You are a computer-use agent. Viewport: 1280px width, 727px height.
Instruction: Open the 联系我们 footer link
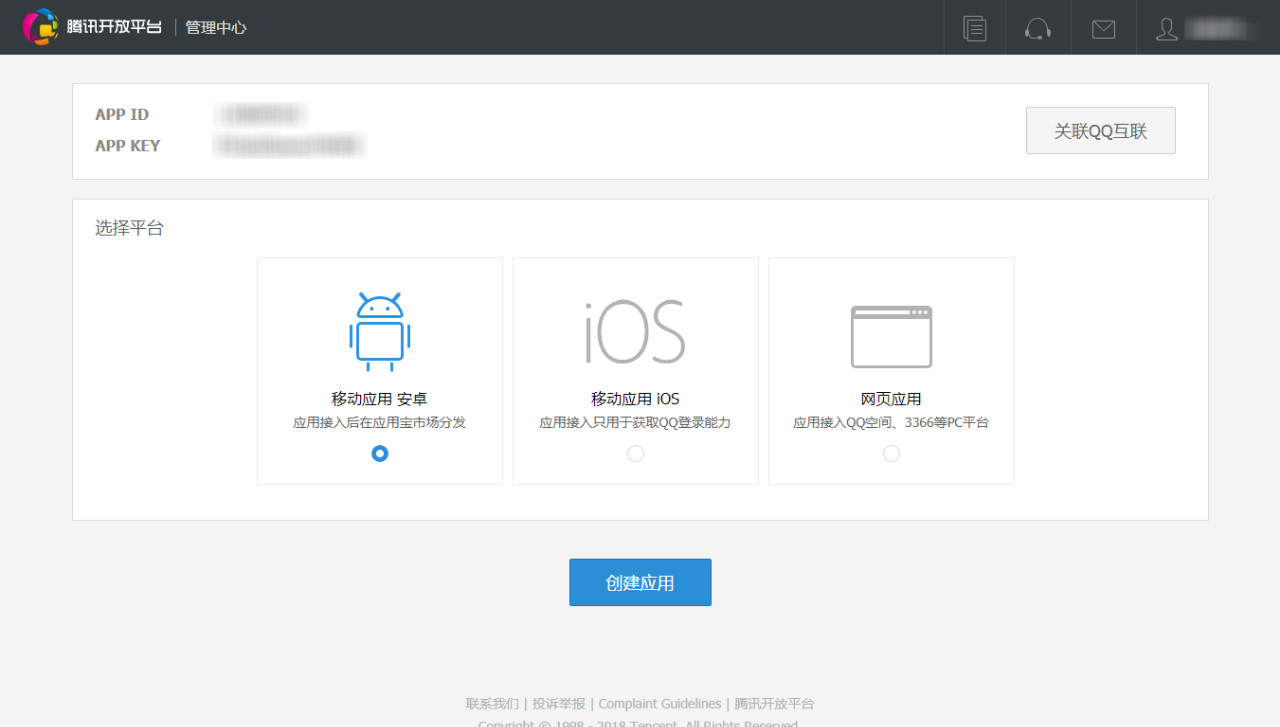coord(492,704)
